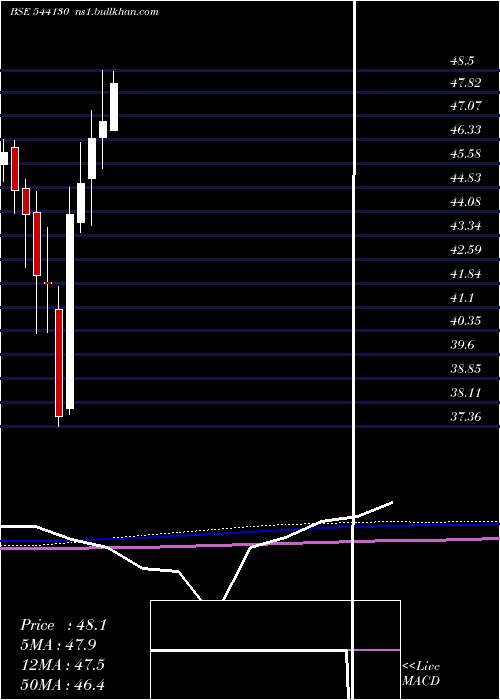Click the 50MA : 46.4 readout
Screen dimensions: 500x700
click(x=62, y=684)
